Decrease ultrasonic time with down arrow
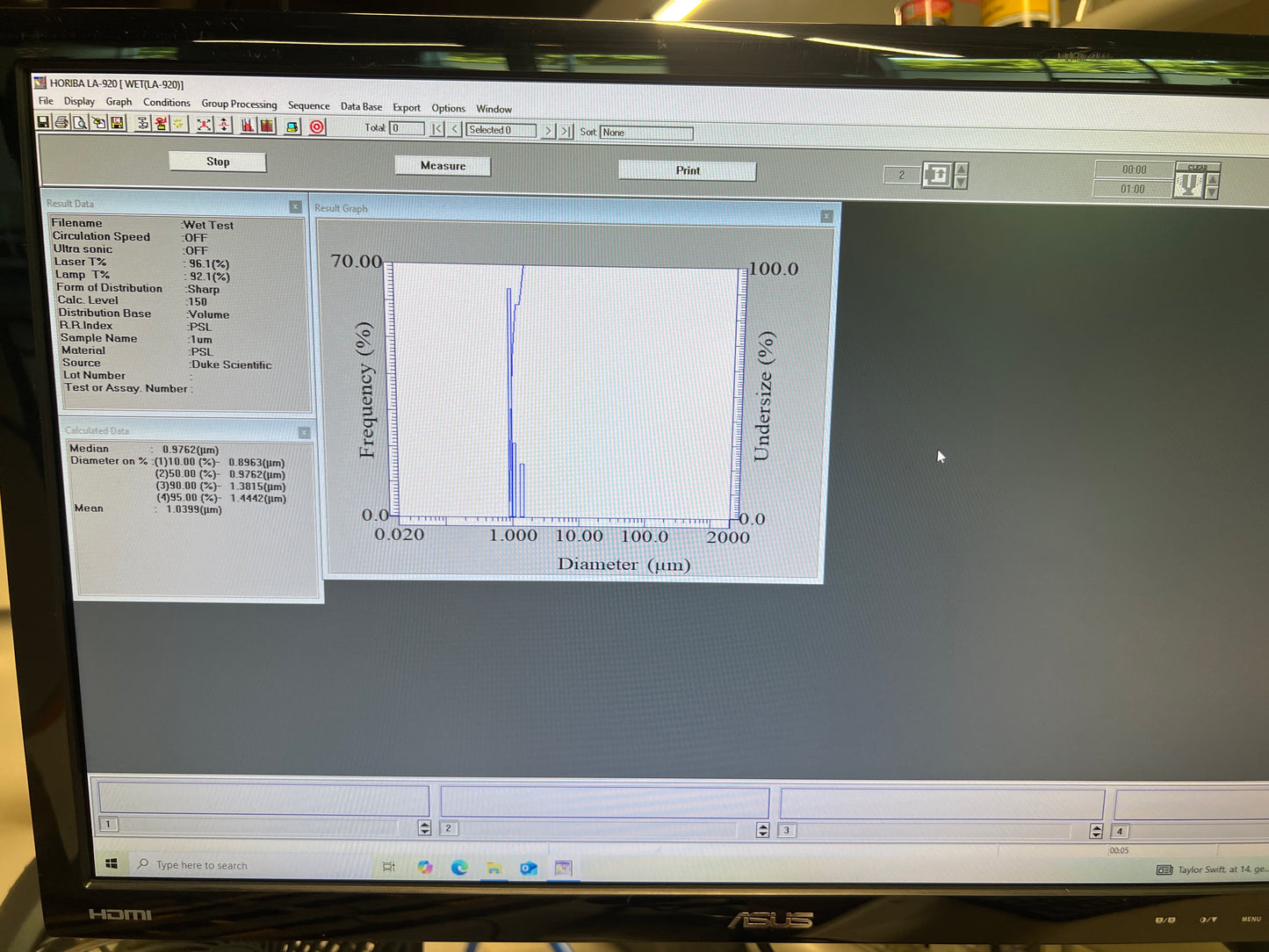 click(1213, 192)
